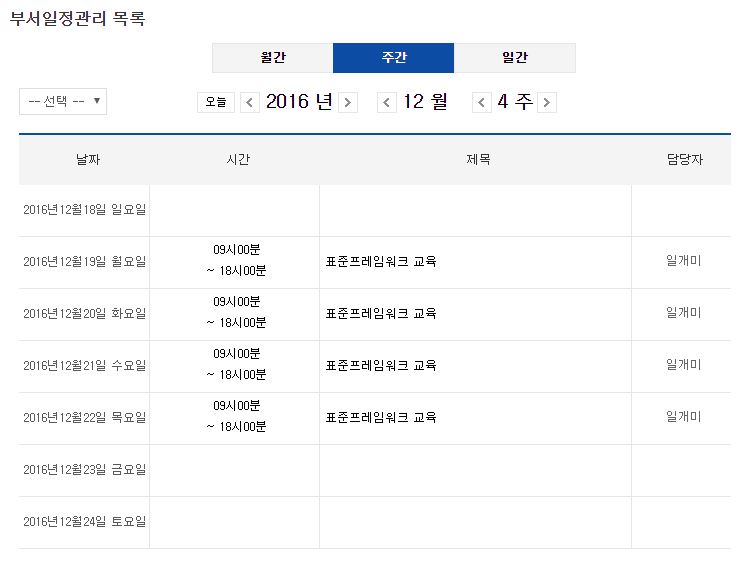The height and width of the screenshot is (561, 743).
Task: Click the 2016년12월23일 금요일 date cell
Action: pos(84,470)
